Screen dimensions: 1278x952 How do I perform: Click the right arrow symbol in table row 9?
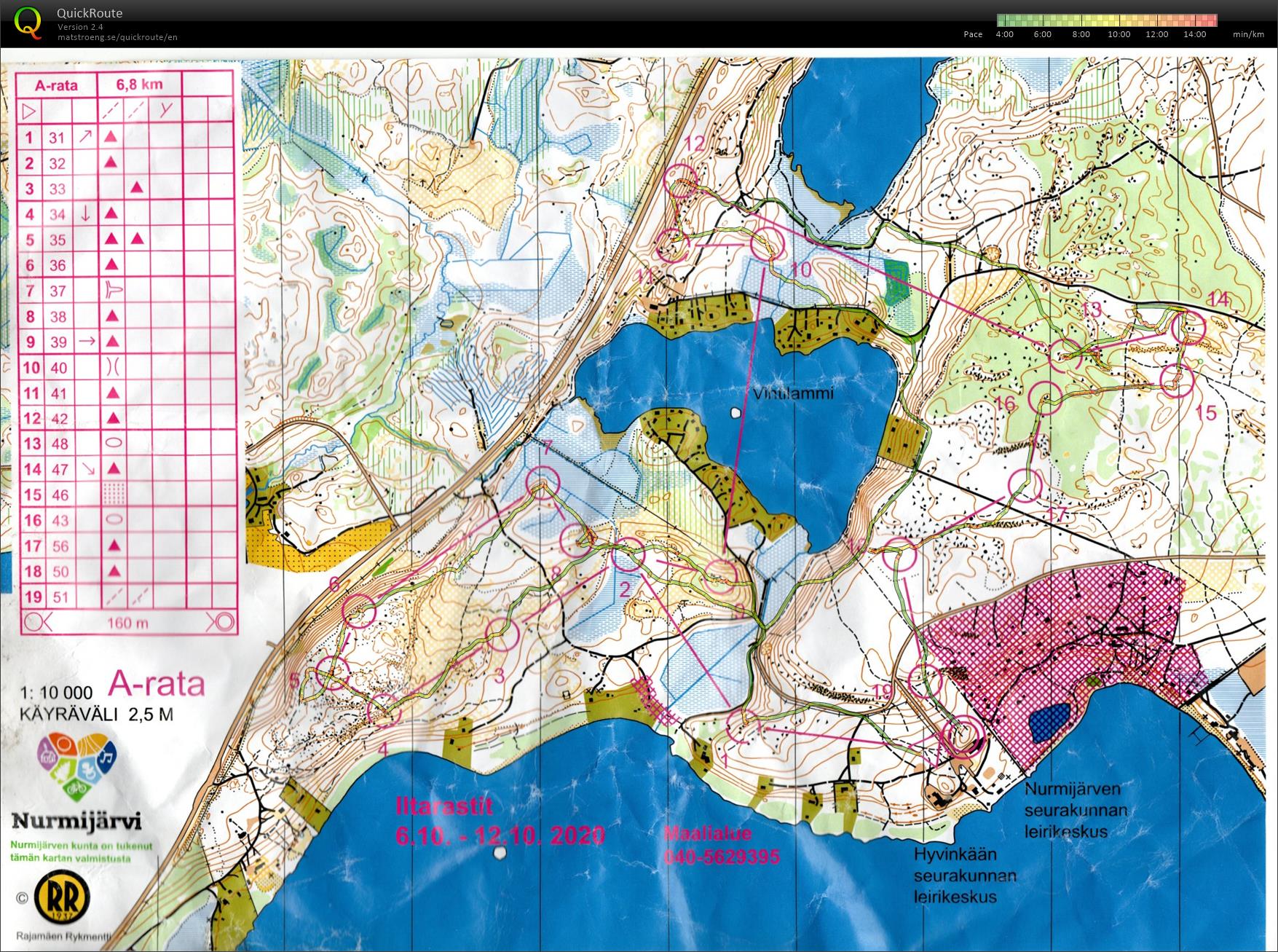pos(87,341)
